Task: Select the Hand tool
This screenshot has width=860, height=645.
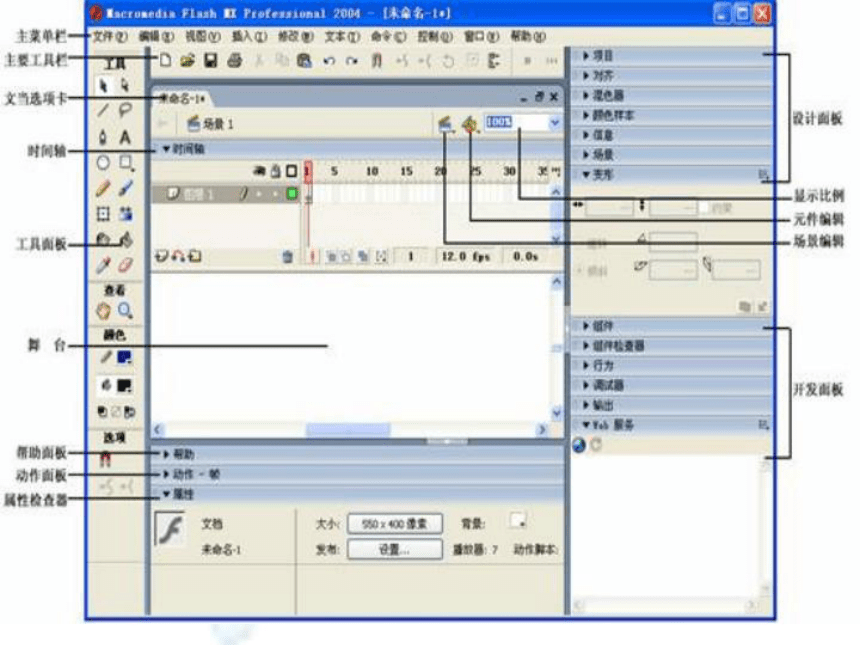Action: pos(103,311)
